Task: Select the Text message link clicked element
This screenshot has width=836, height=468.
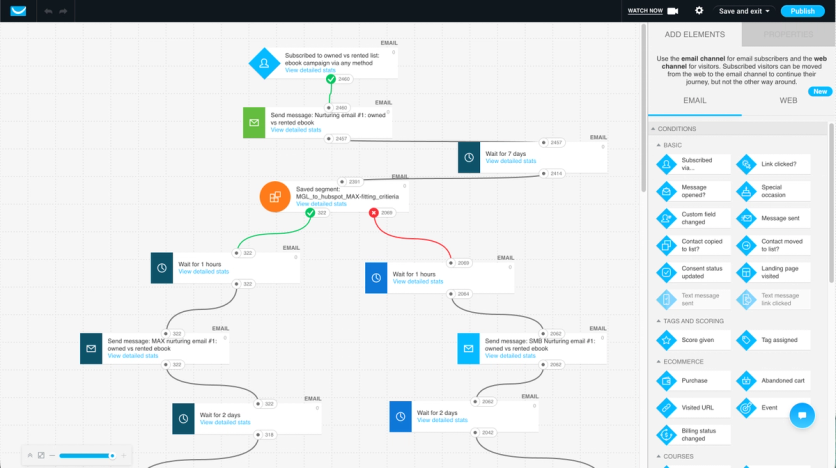Action: coord(773,300)
